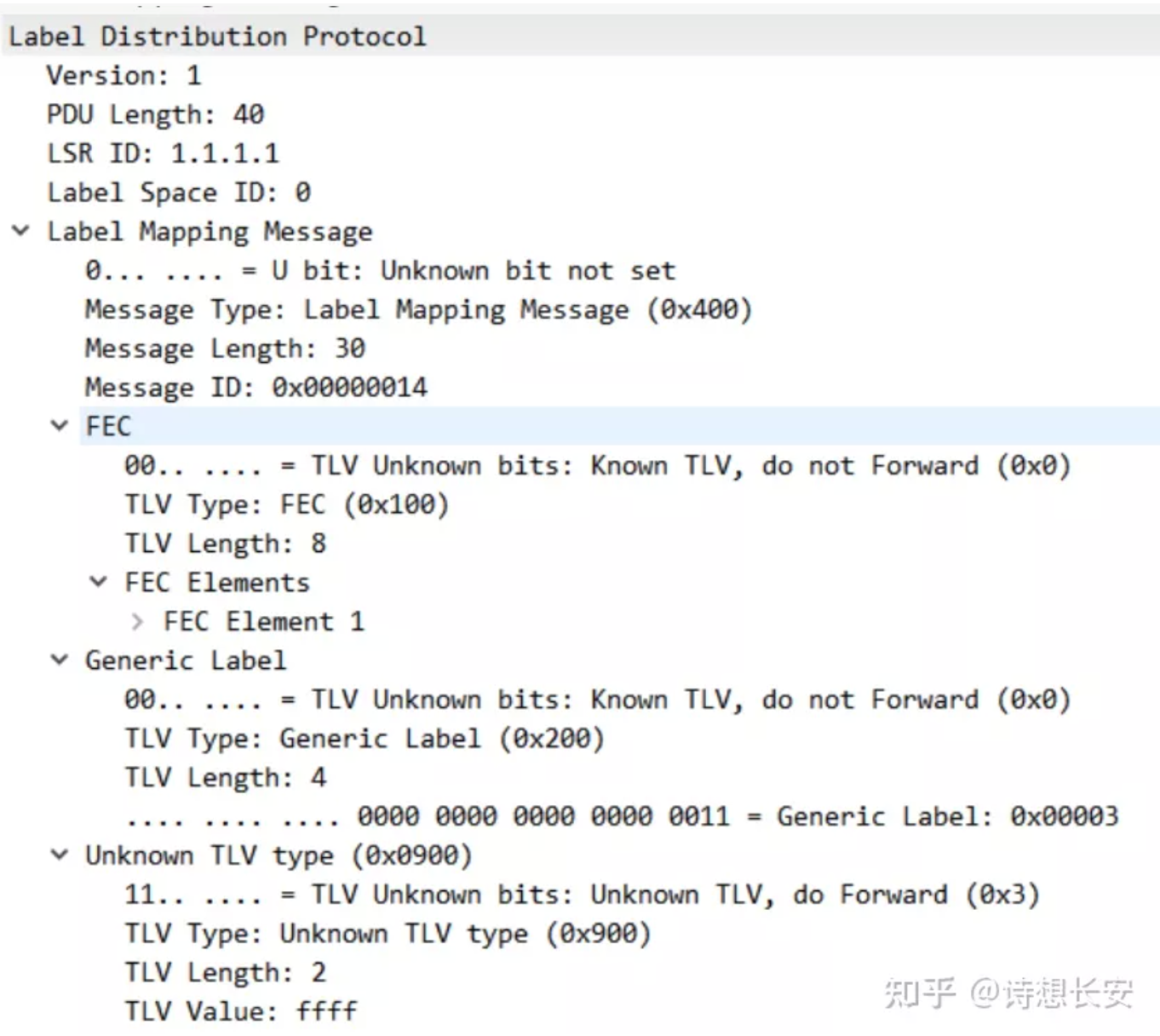
Task: Select the Message Length: 30 field
Action: 225,348
